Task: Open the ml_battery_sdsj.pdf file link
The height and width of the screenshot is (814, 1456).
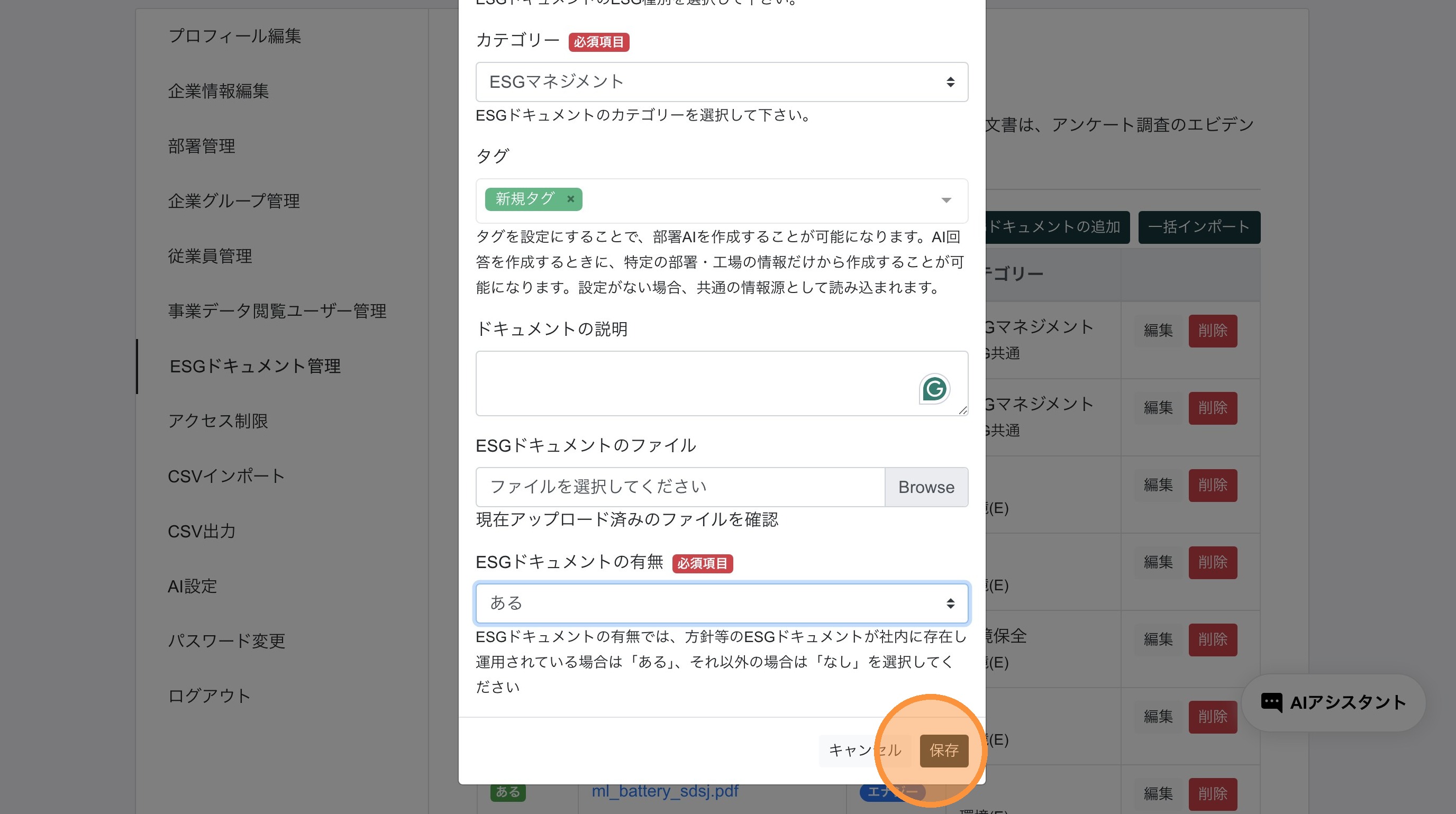Action: tap(665, 791)
